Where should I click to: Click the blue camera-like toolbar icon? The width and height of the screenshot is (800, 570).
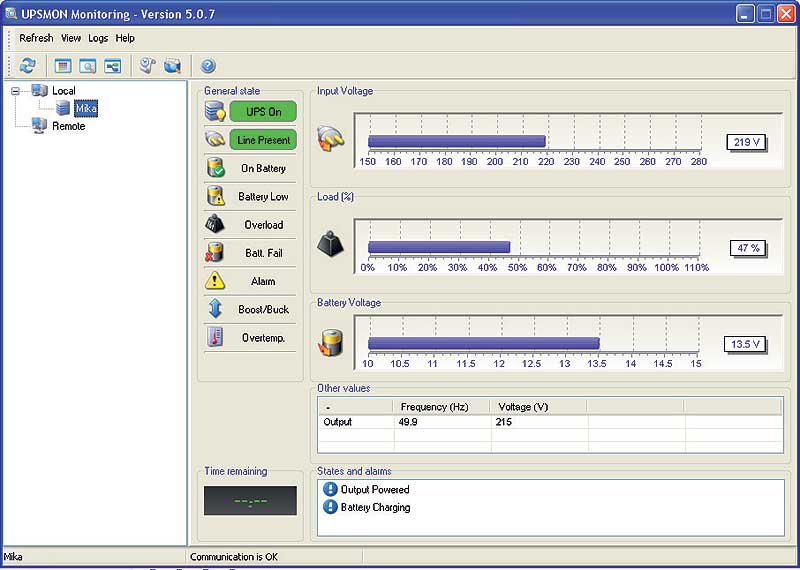click(x=172, y=65)
